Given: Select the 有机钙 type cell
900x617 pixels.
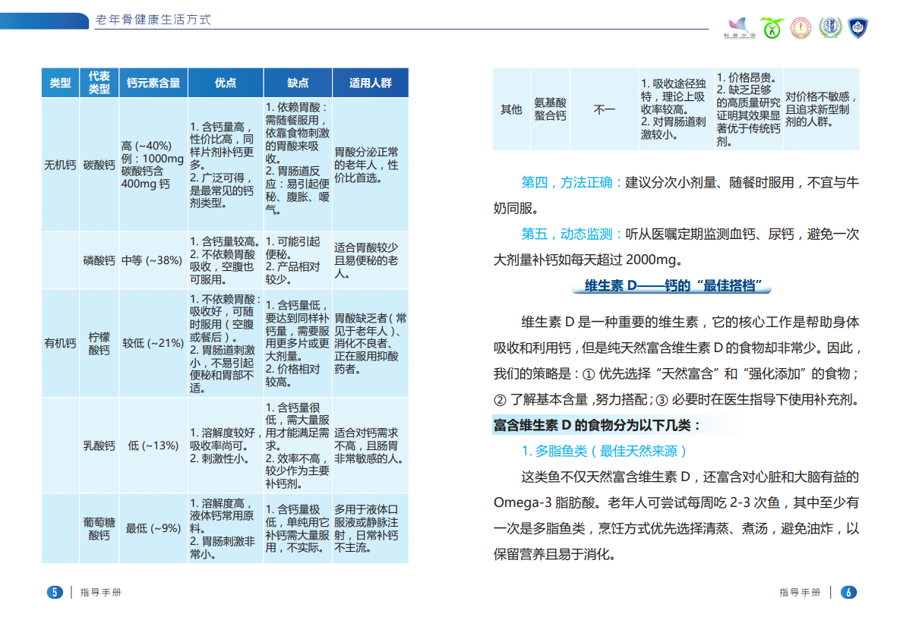Looking at the screenshot, I should pyautogui.click(x=60, y=343).
